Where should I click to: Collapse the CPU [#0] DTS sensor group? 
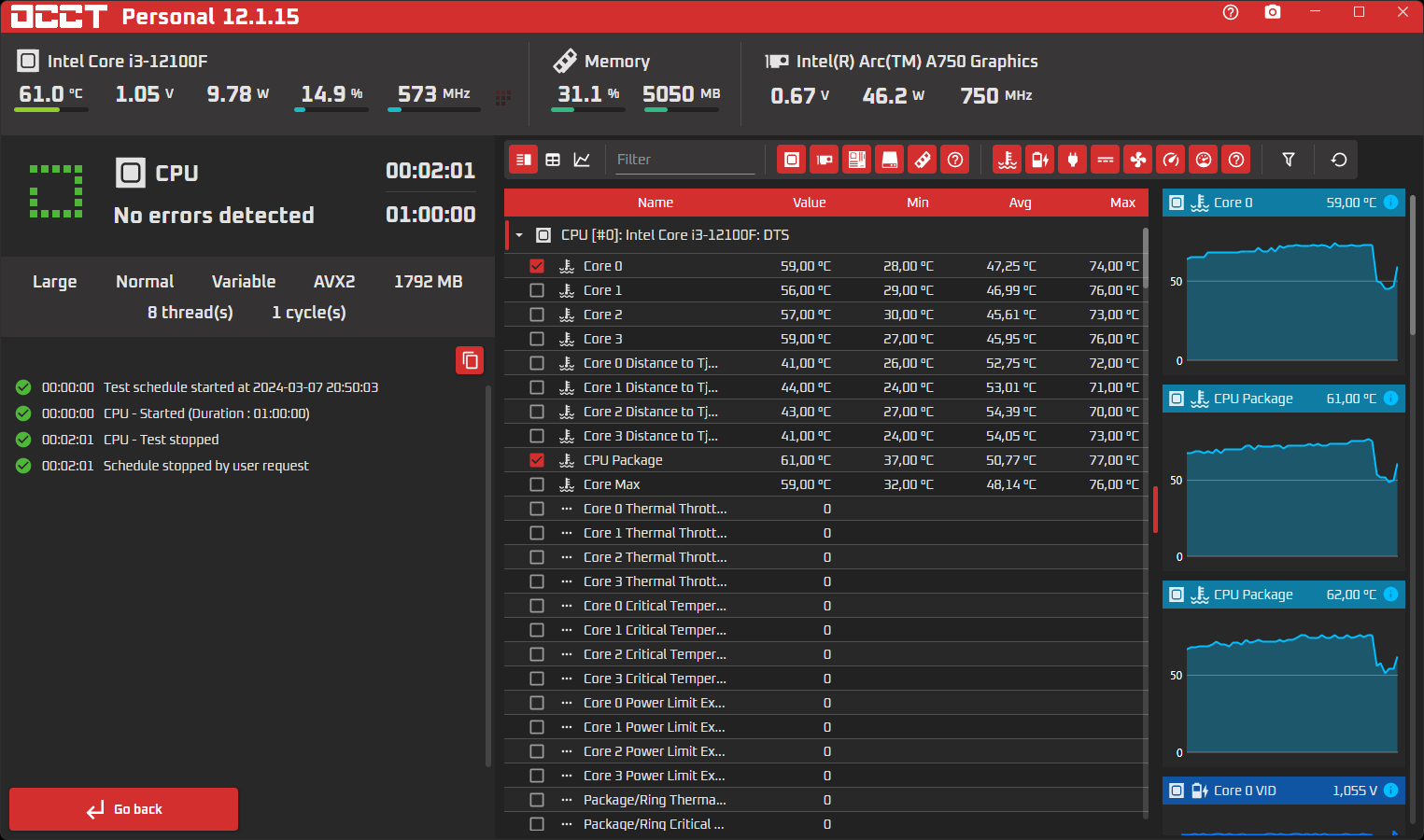(x=519, y=235)
